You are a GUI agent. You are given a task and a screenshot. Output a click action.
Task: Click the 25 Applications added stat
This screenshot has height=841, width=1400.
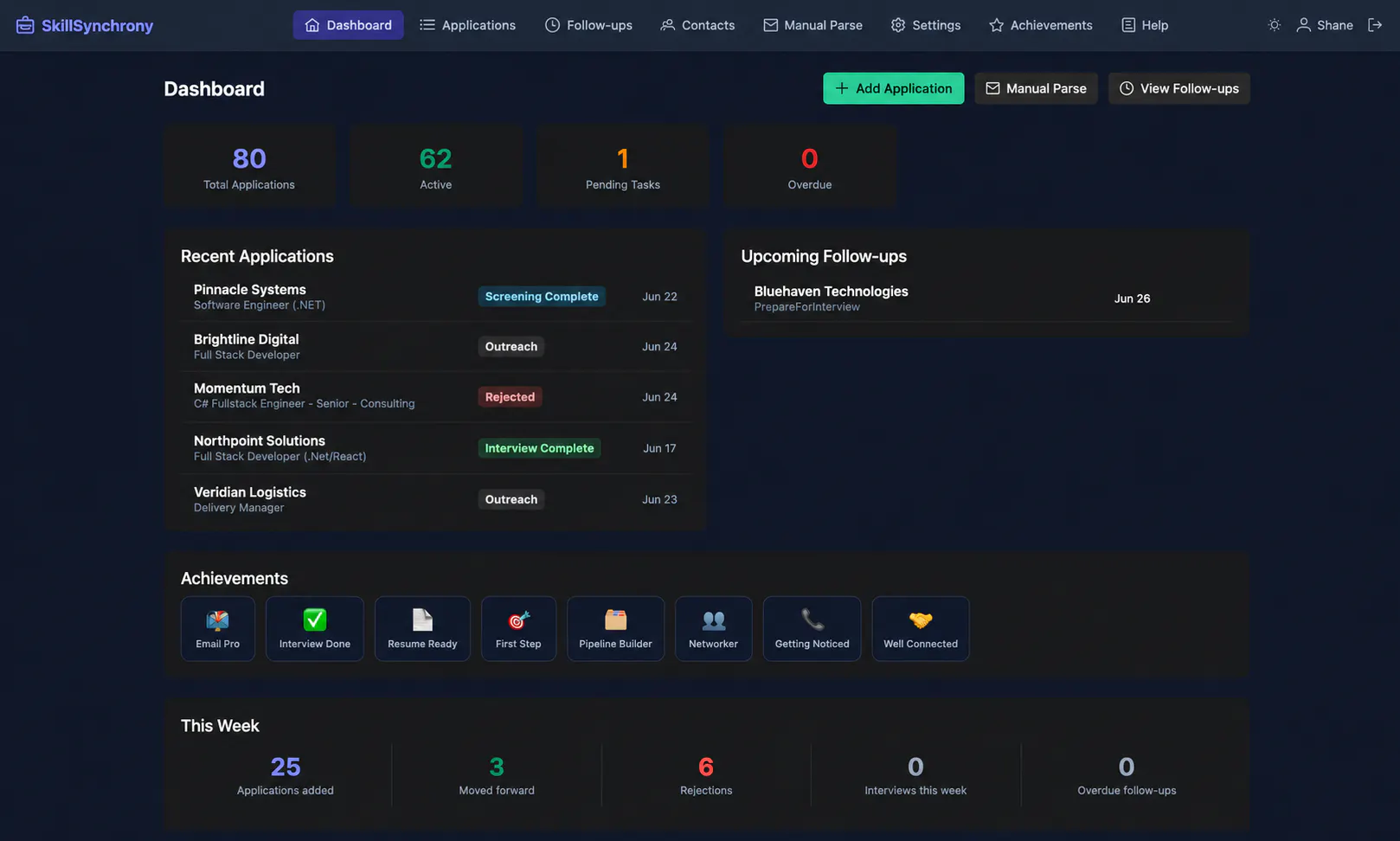(286, 775)
